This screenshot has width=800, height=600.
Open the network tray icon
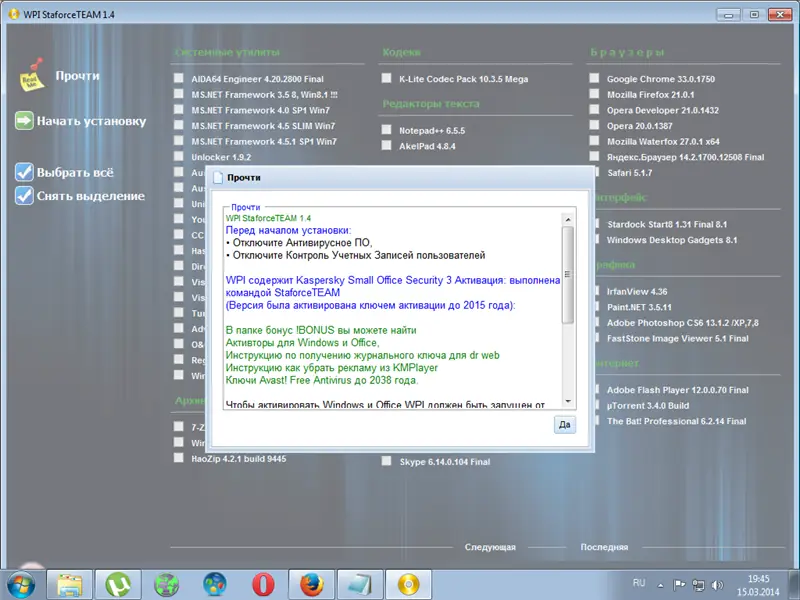(x=698, y=585)
